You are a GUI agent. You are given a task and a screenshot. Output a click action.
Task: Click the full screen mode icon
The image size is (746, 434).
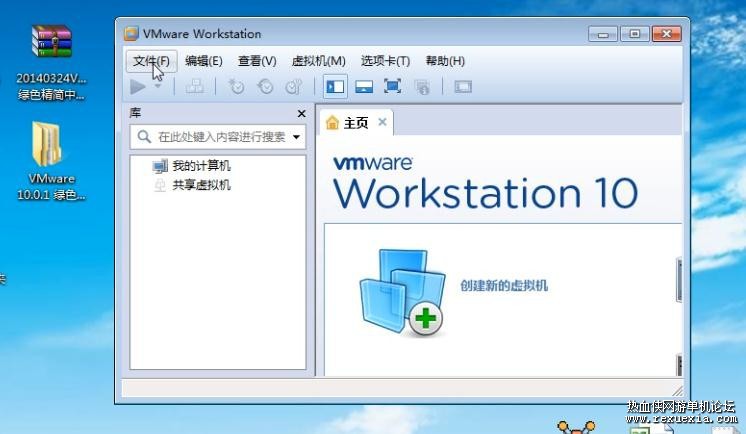393,87
